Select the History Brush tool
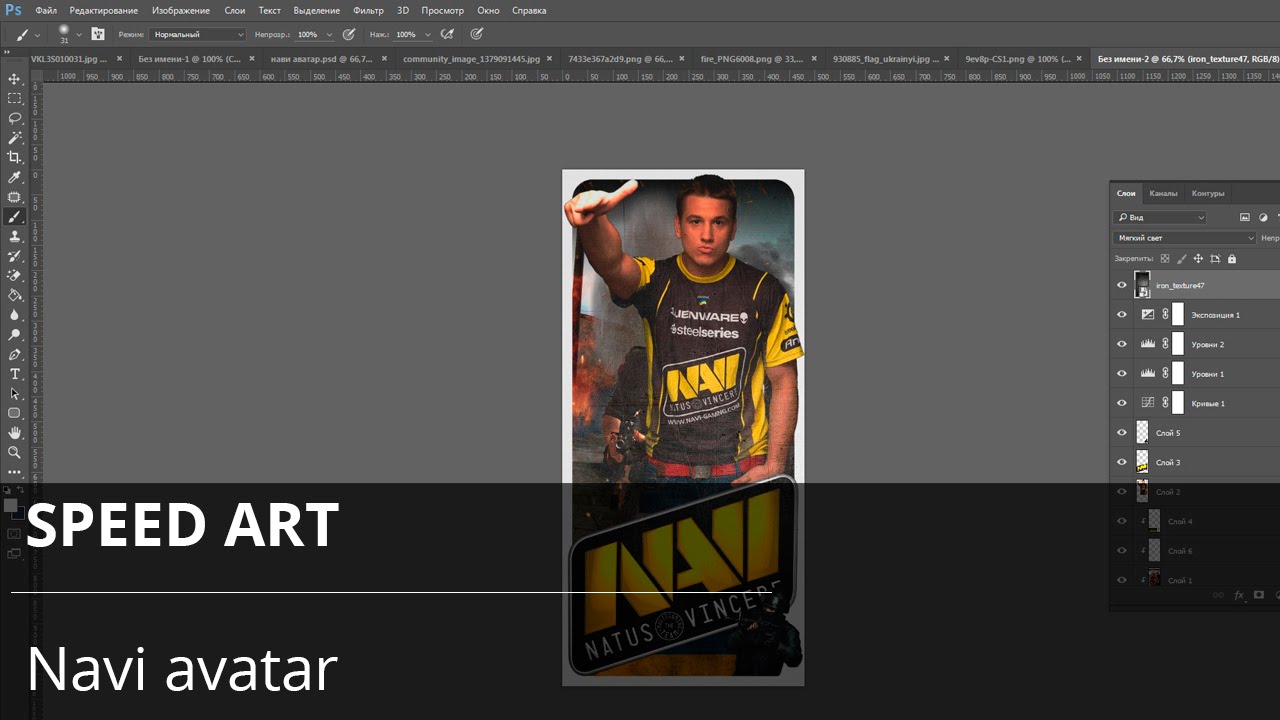The width and height of the screenshot is (1280, 720). click(x=14, y=256)
